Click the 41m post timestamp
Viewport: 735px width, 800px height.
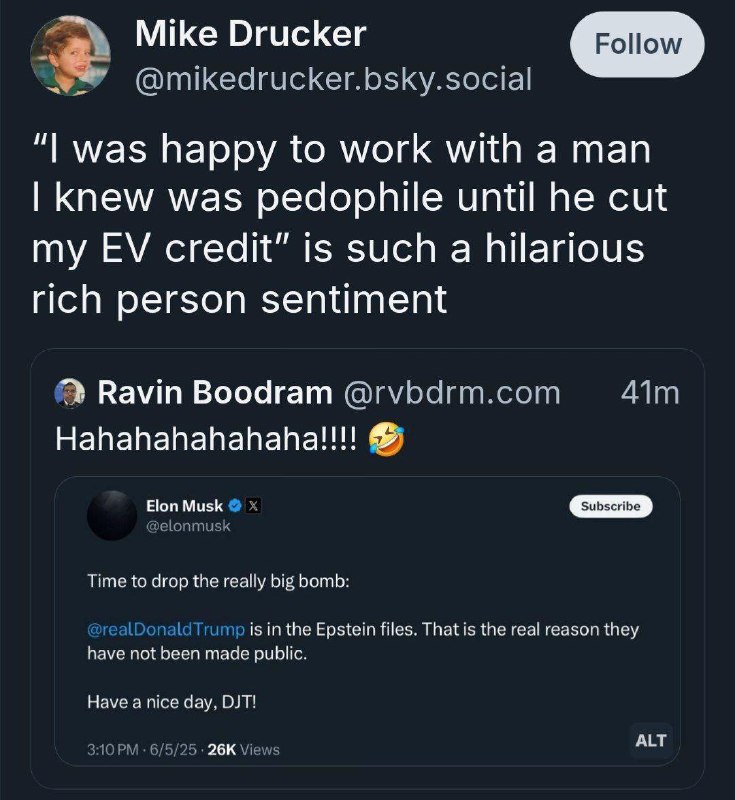coord(650,393)
